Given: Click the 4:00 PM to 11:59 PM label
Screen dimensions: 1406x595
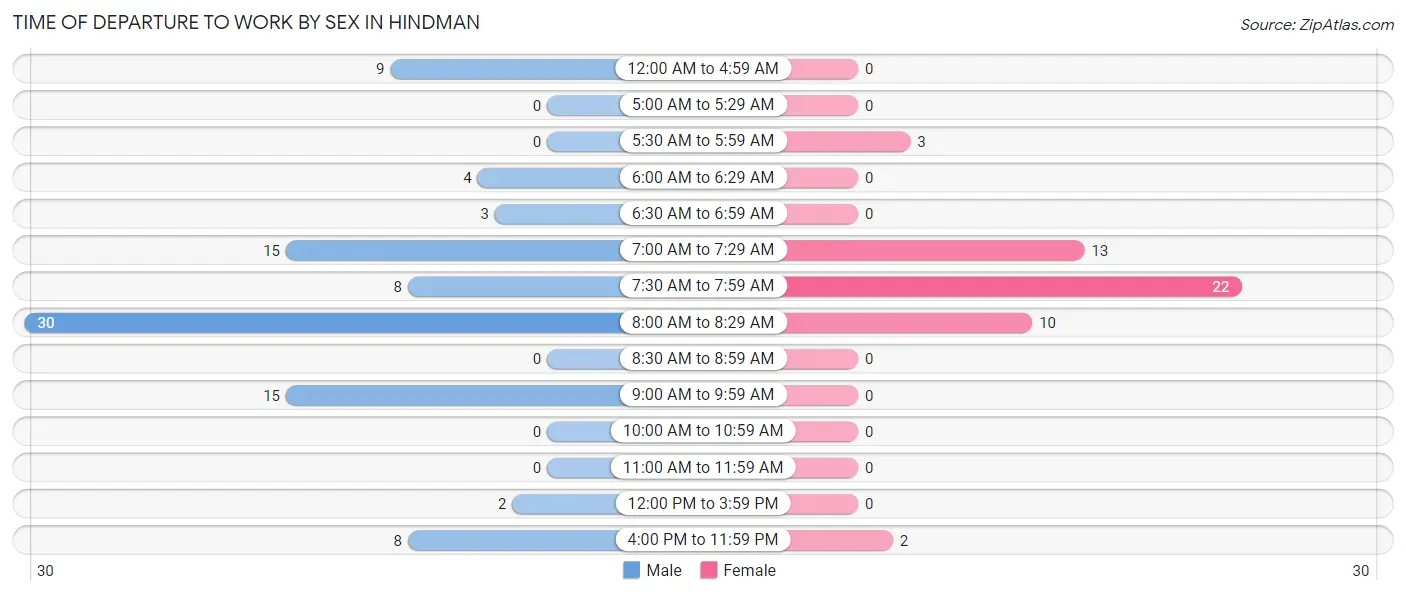Looking at the screenshot, I should pos(703,540).
